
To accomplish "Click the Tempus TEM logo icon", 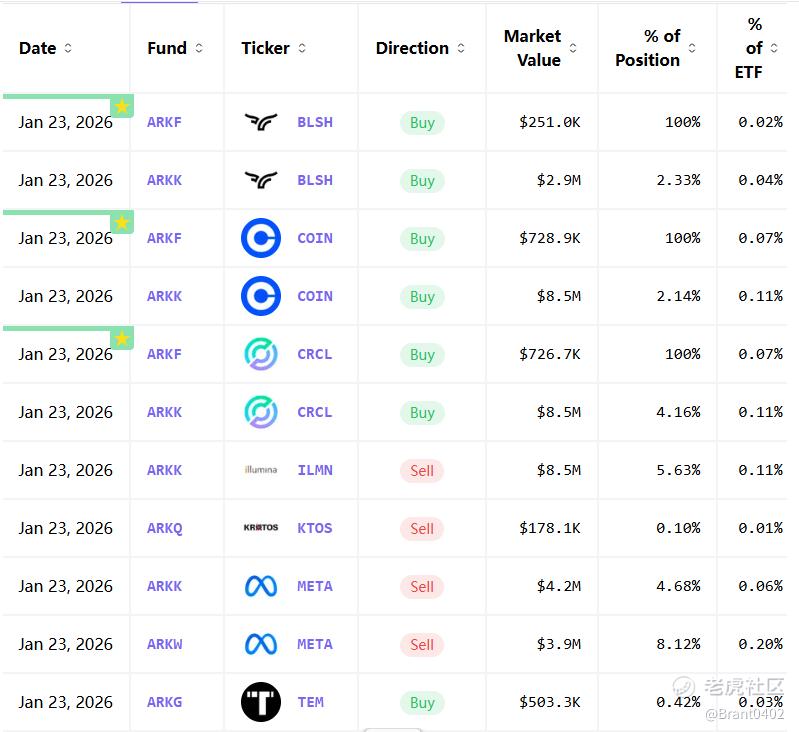I will pyautogui.click(x=261, y=702).
